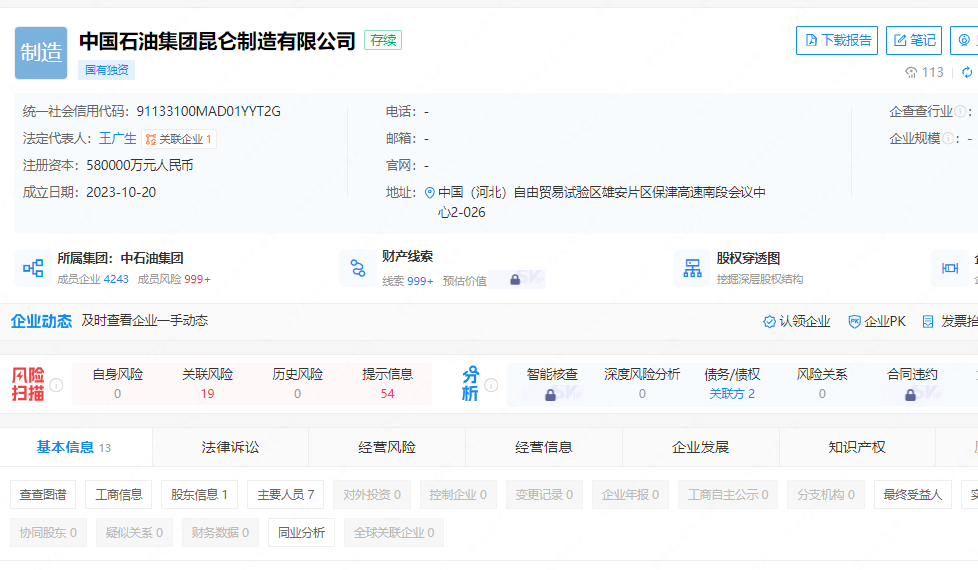Image resolution: width=978 pixels, height=570 pixels.
Task: Select 变更记录 0 sub-tab
Action: coord(545,495)
